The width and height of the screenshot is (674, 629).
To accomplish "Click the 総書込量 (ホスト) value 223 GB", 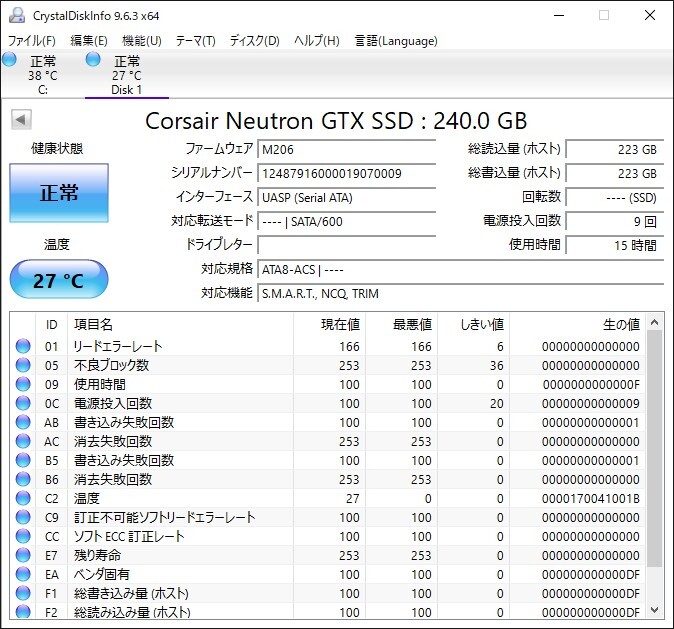I will (x=615, y=173).
